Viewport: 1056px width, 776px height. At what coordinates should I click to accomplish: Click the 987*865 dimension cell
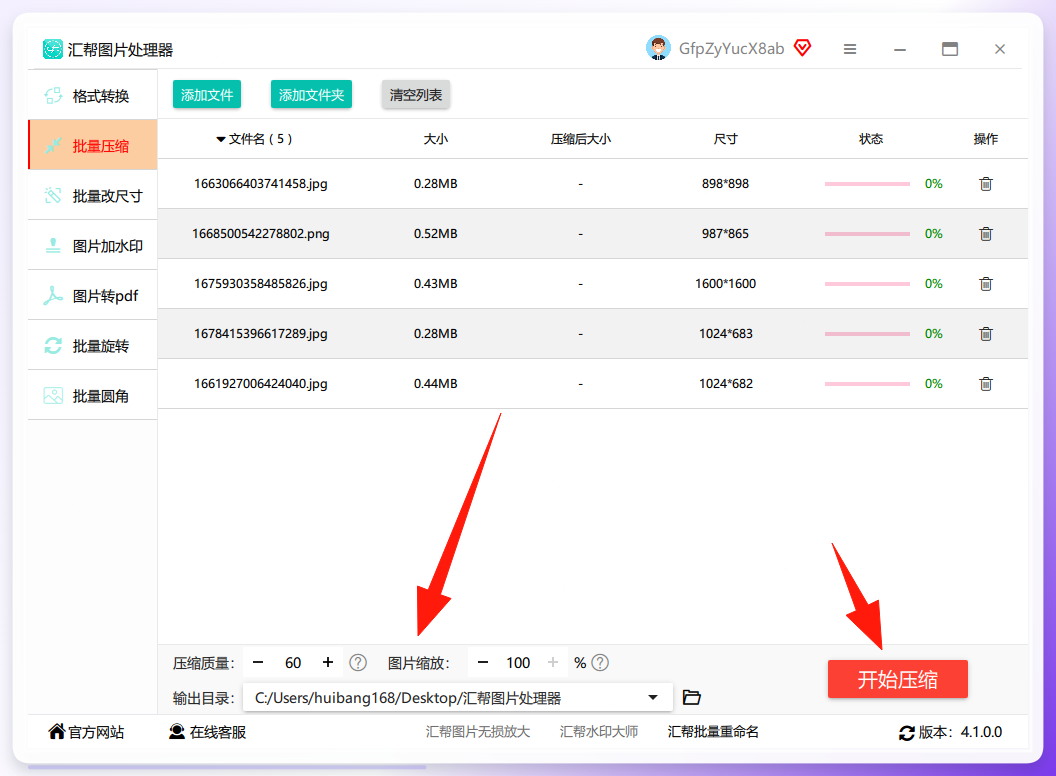tap(725, 234)
